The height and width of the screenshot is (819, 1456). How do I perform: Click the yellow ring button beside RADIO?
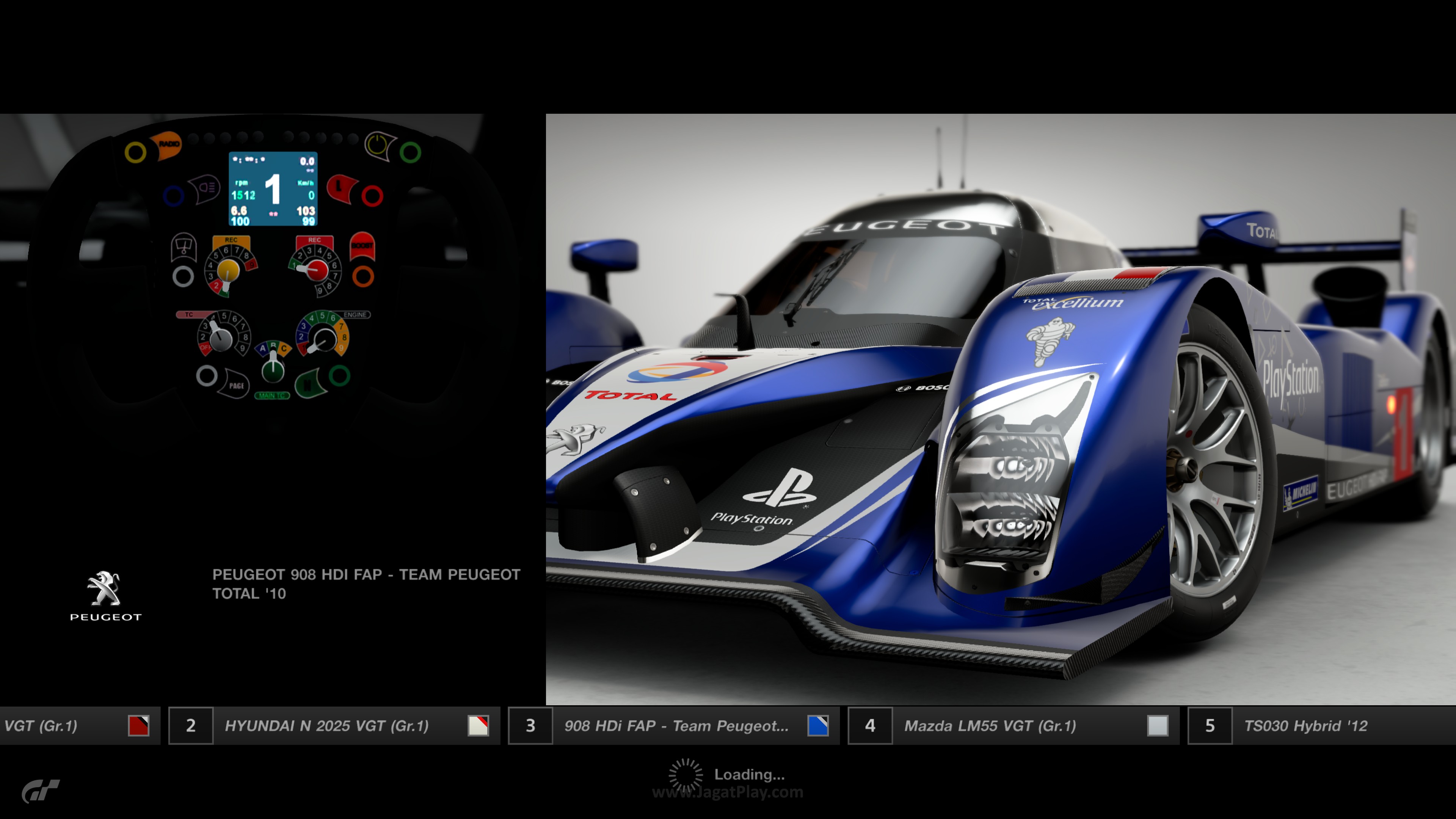click(x=135, y=152)
